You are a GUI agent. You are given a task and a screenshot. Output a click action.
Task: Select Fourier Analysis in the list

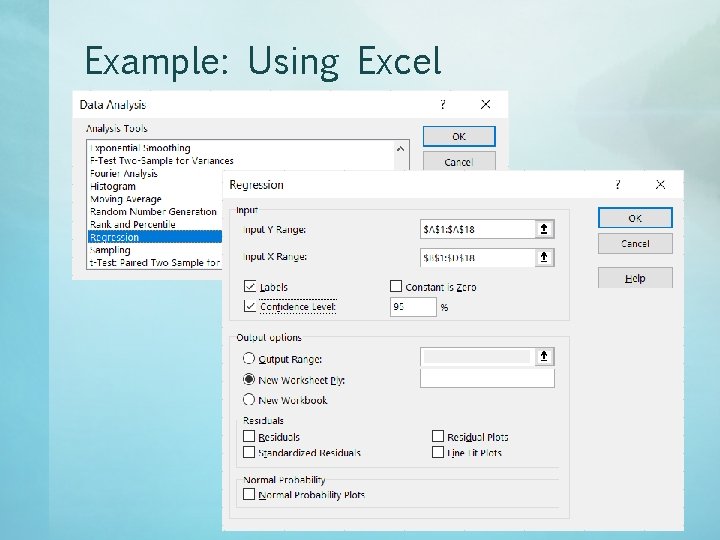pos(124,174)
